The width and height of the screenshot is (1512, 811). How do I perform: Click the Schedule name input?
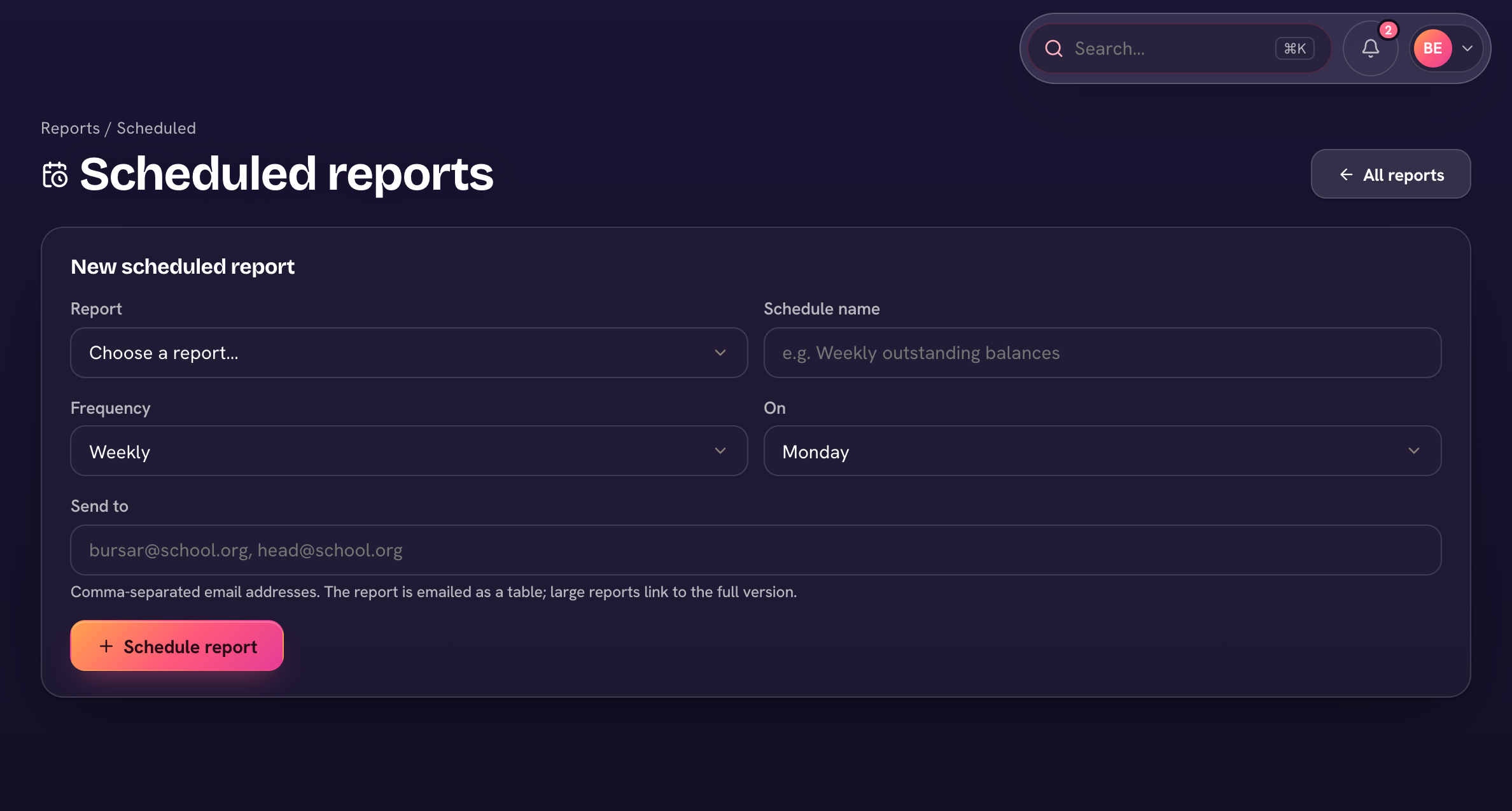click(x=1102, y=353)
